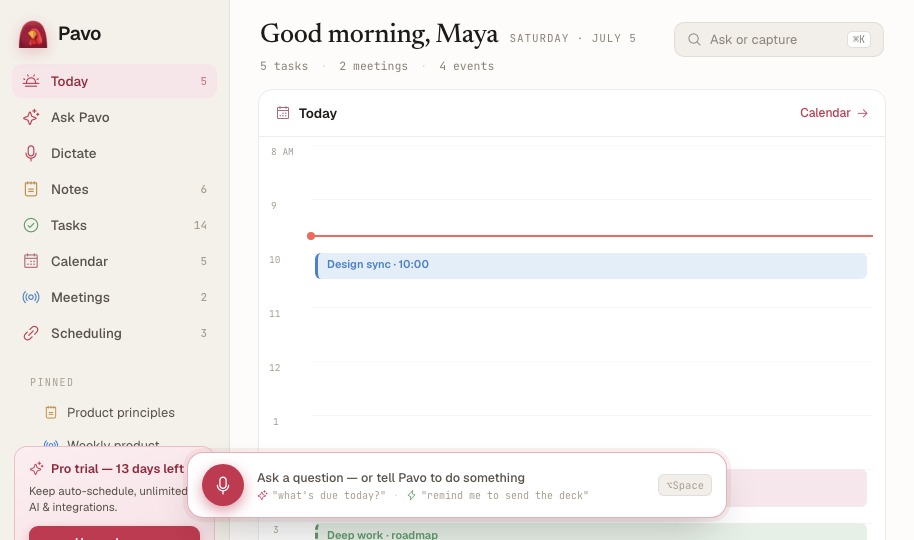Viewport: 914px width, 540px height.
Task: Click the Scheduling link icon
Action: click(x=31, y=333)
